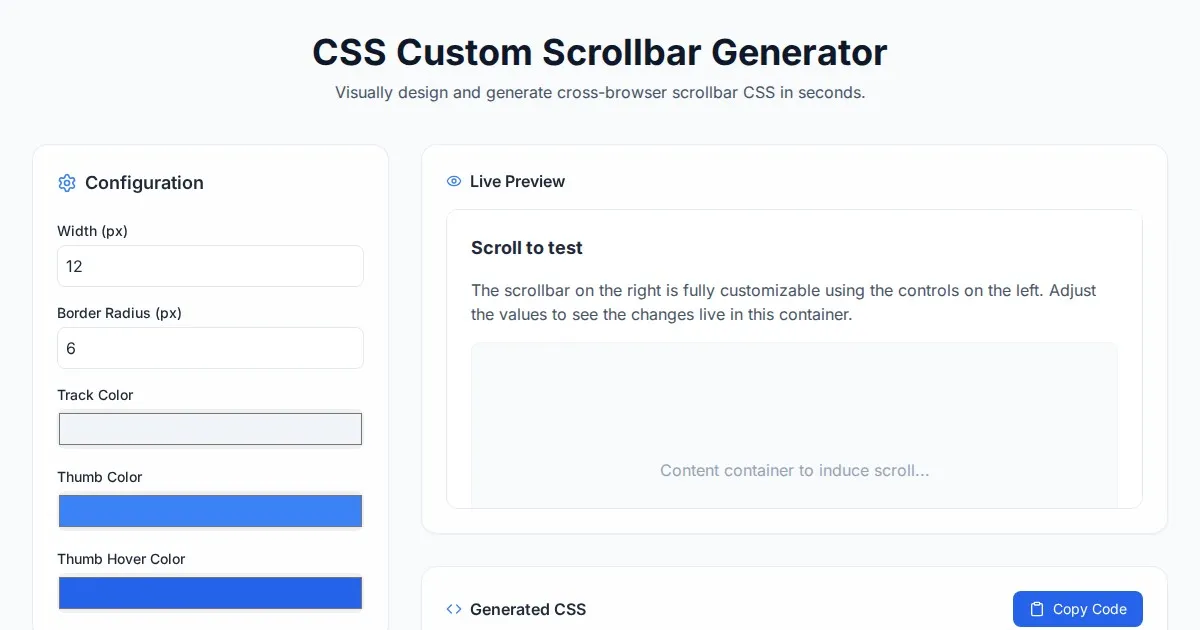The width and height of the screenshot is (1200, 630).
Task: Open the Thumb Hover Color swatch
Action: click(210, 593)
